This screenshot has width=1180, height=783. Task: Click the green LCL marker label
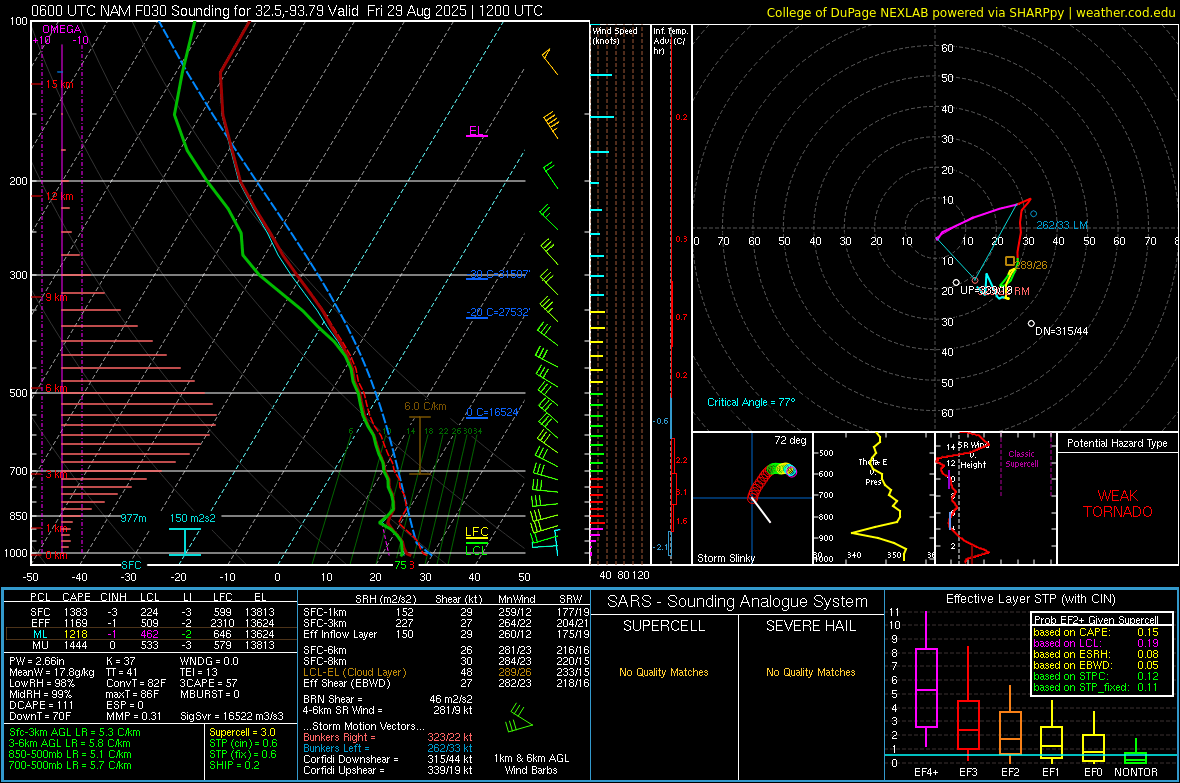[x=476, y=550]
